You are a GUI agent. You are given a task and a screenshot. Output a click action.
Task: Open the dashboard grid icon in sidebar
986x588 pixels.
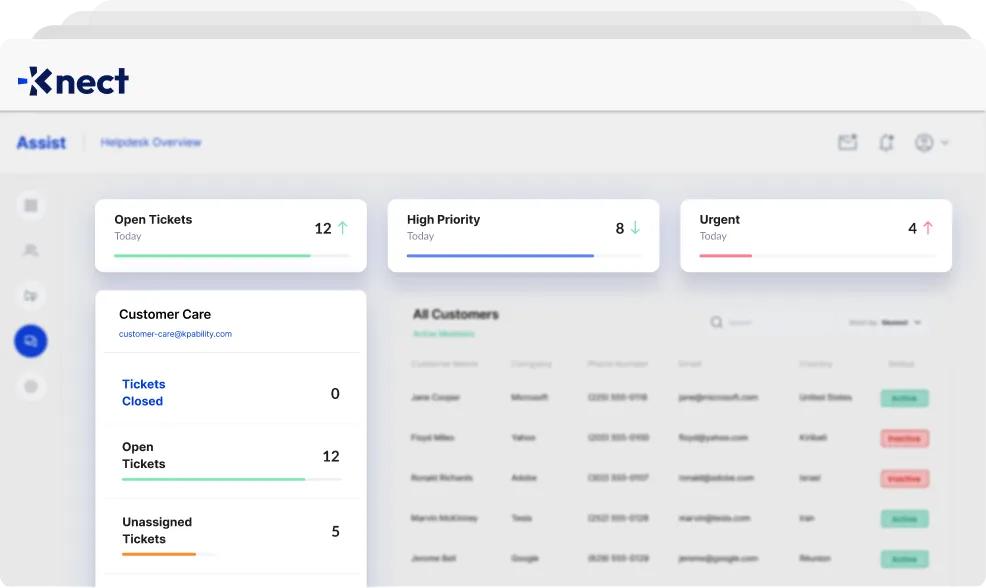[x=31, y=205]
